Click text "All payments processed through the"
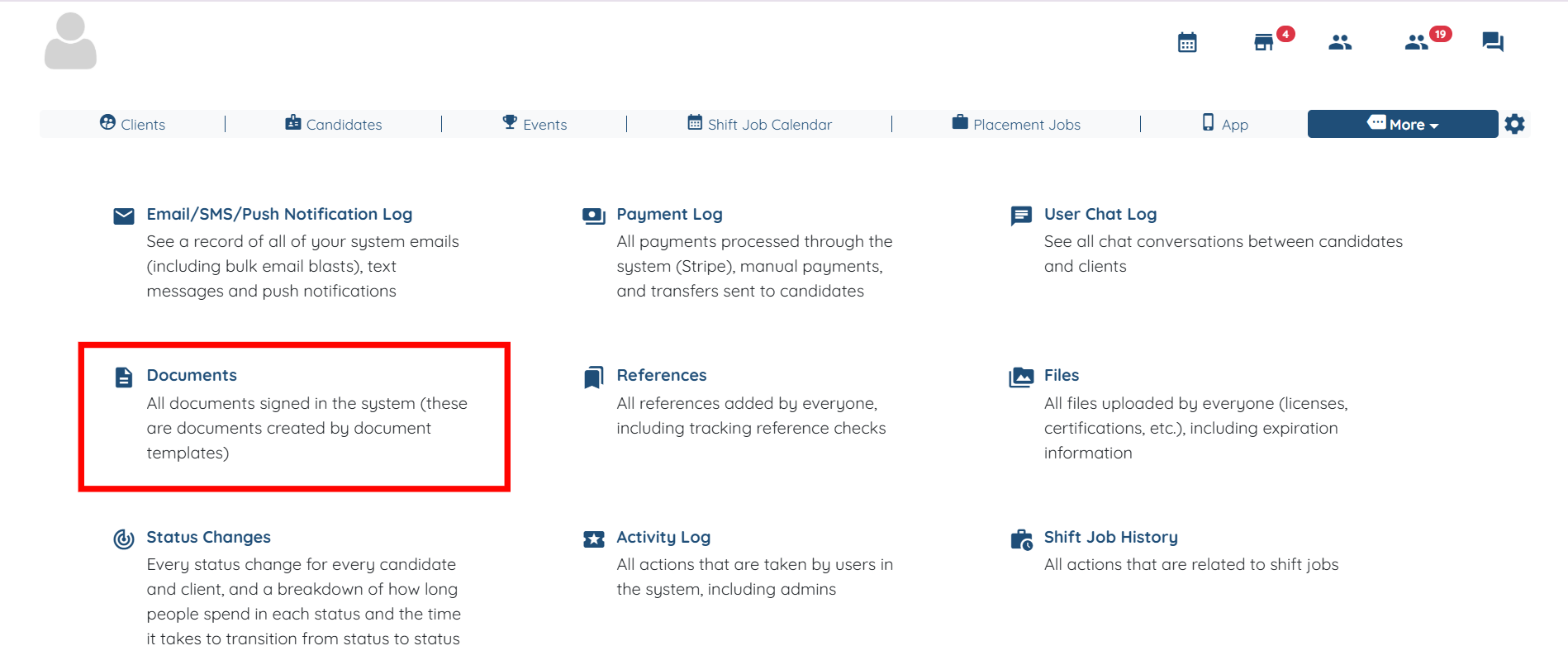Image resolution: width=1568 pixels, height=660 pixels. (754, 241)
